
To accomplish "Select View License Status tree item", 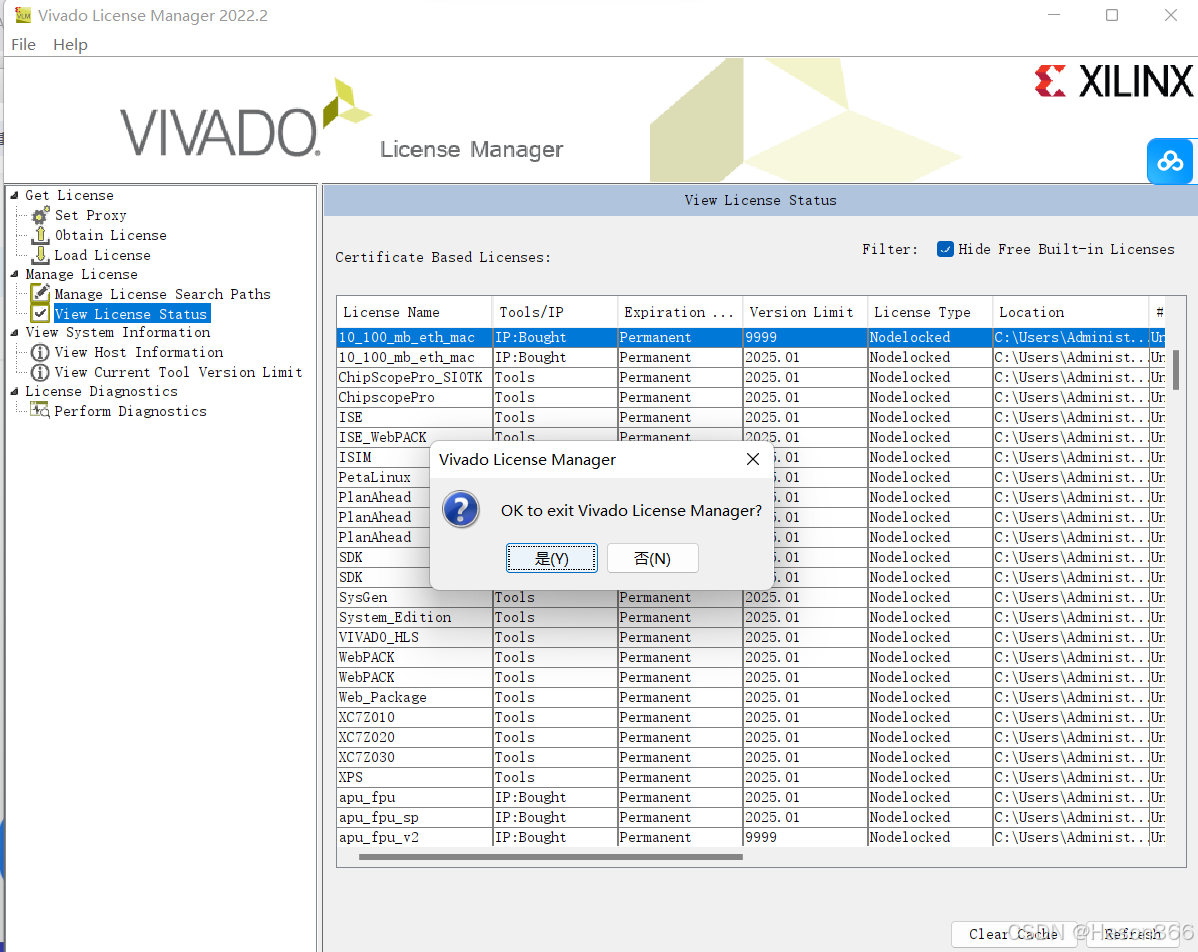I will coord(131,314).
